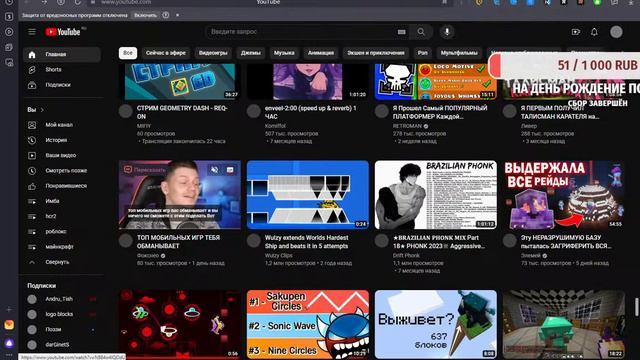Viewport: 640px width, 360px height.
Task: Open channel avatar beside Wulzy extends title
Action: (253, 241)
